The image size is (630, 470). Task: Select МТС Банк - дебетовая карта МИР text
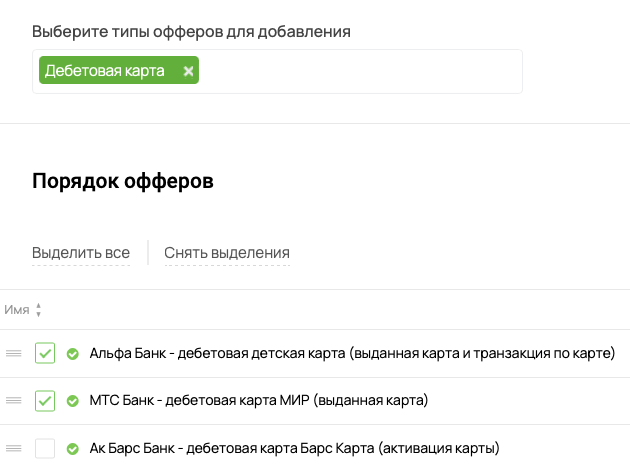(x=259, y=400)
